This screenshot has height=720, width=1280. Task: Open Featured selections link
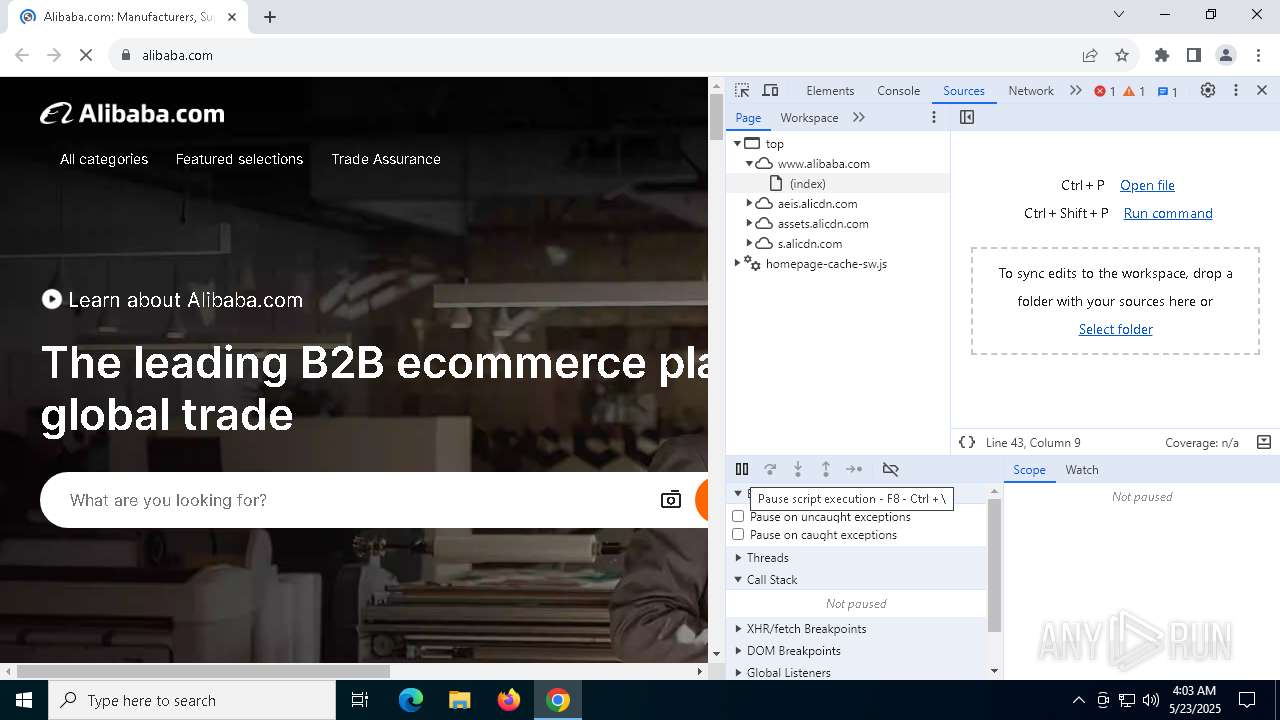tap(239, 159)
